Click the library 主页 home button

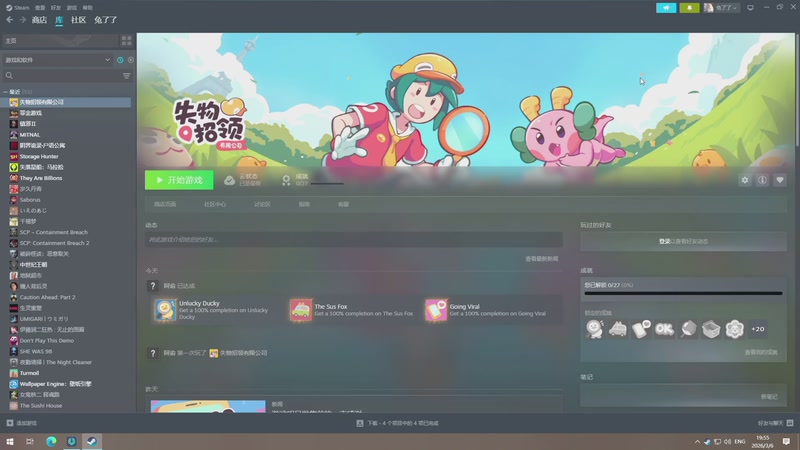point(60,40)
